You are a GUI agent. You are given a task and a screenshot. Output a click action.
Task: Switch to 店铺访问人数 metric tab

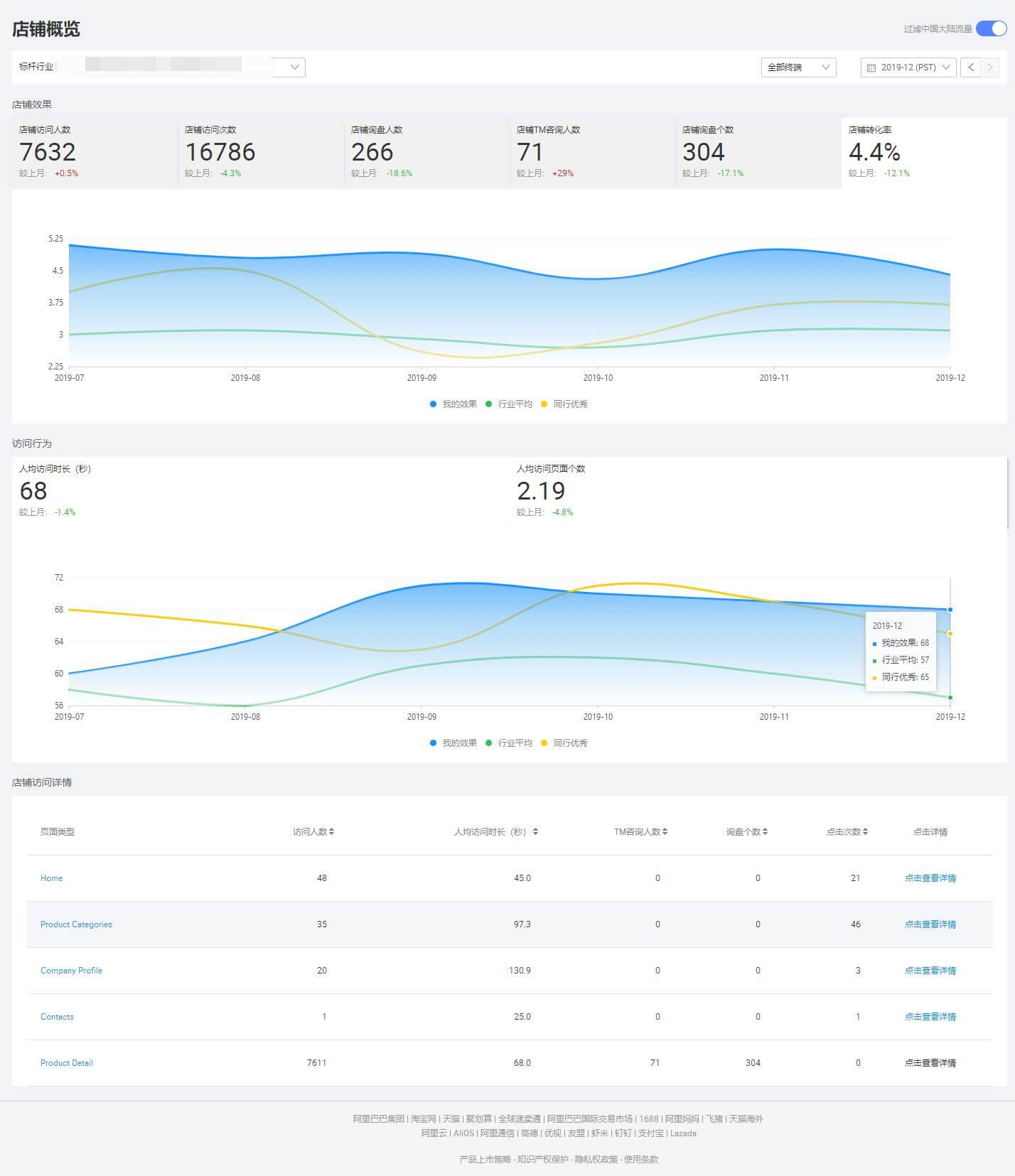coord(94,152)
